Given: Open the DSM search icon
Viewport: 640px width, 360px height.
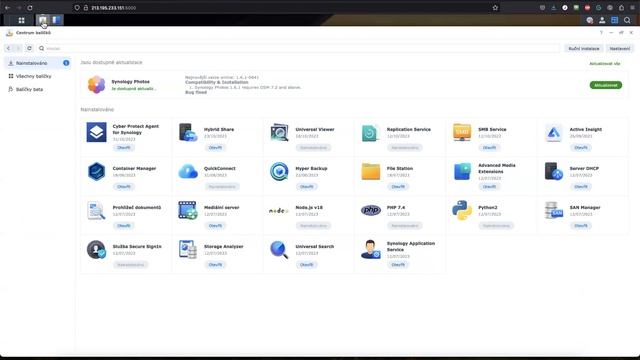Looking at the screenshot, I should point(627,20).
